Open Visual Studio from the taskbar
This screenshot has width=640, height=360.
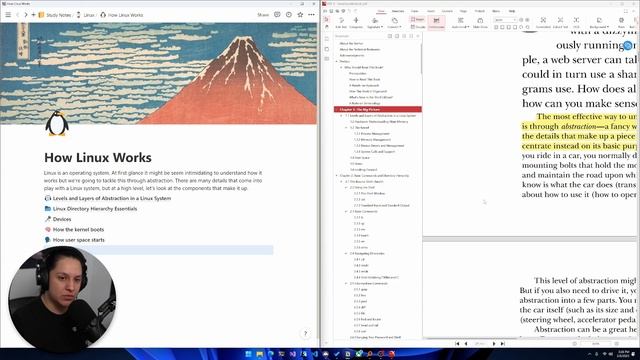pyautogui.click(x=293, y=354)
